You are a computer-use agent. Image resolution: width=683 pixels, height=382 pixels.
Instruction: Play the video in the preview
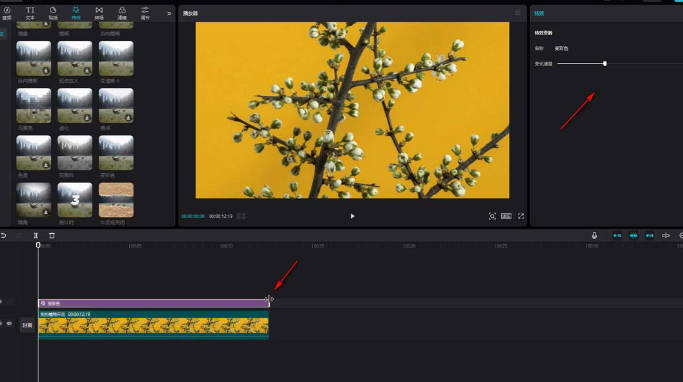tap(352, 216)
